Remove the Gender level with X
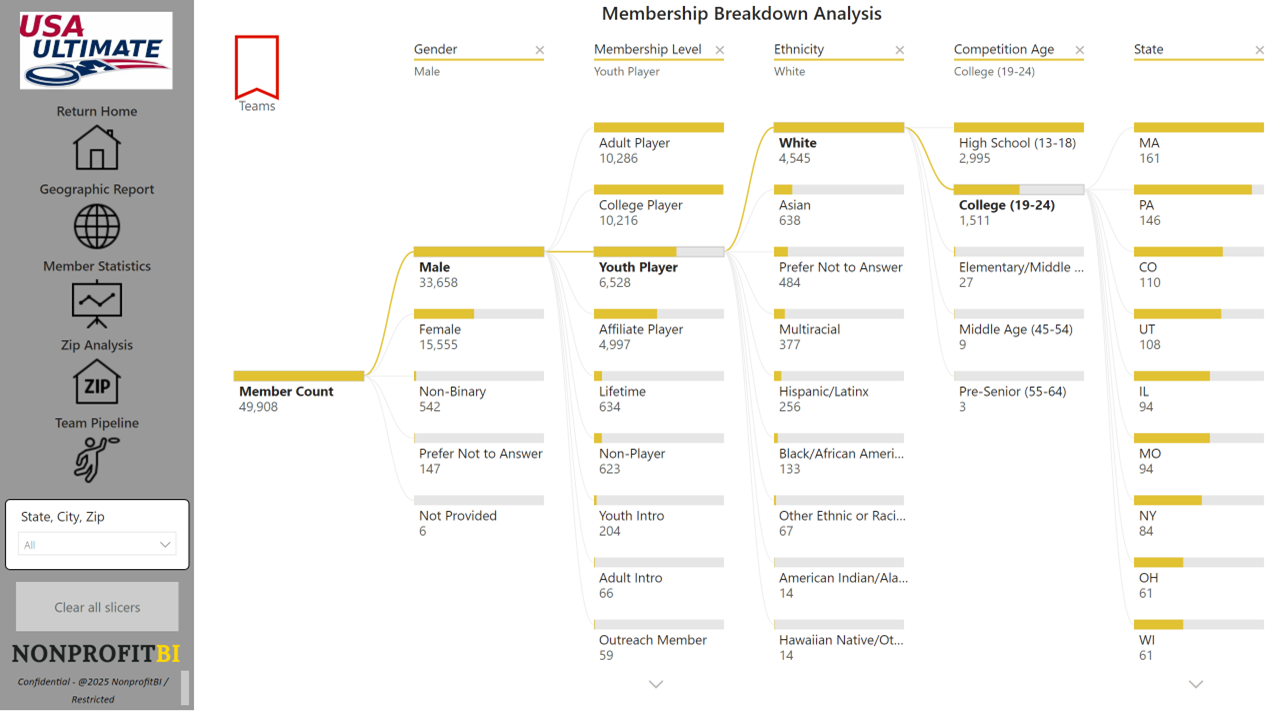This screenshot has width=1280, height=720. [540, 50]
